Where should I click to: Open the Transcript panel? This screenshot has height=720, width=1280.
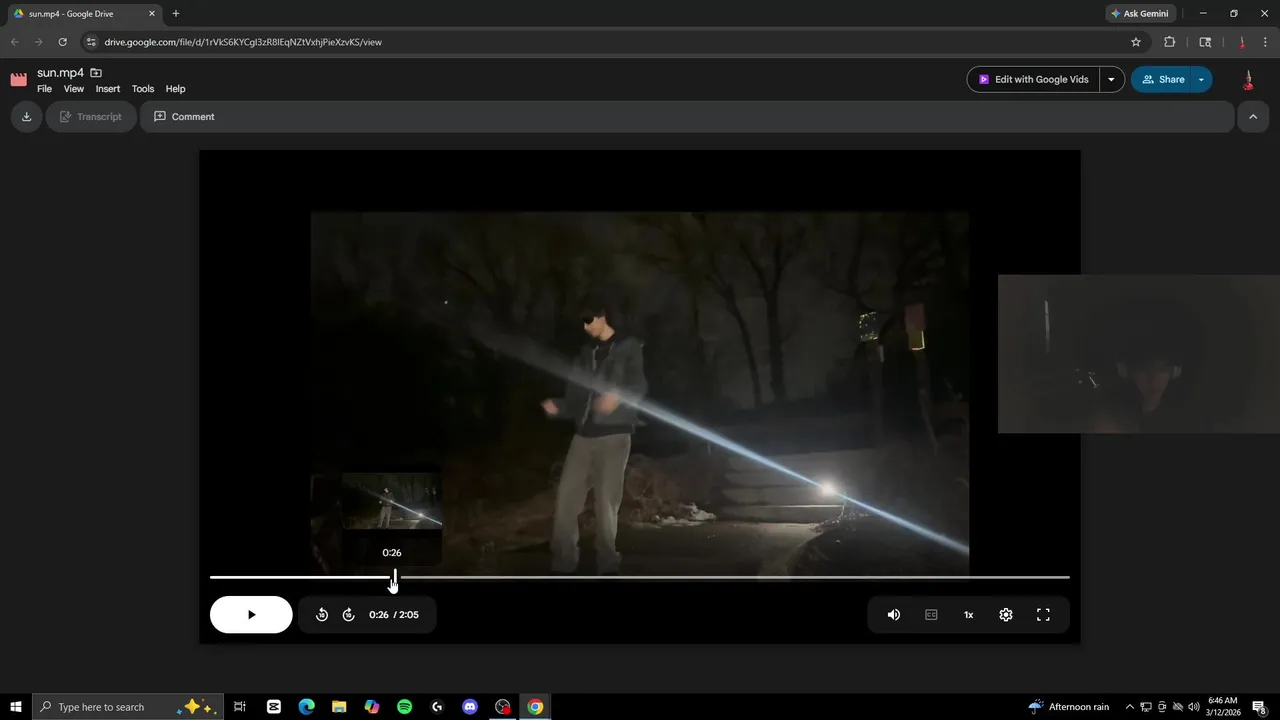click(90, 117)
